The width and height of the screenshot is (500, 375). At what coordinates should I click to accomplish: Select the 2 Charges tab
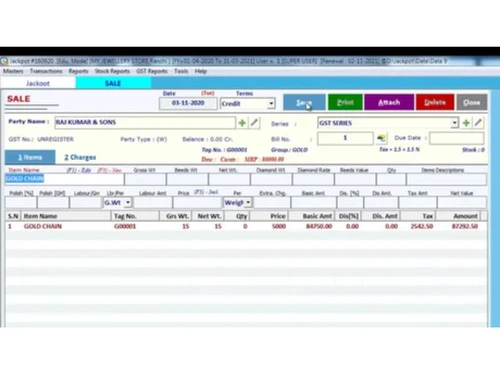(80, 157)
